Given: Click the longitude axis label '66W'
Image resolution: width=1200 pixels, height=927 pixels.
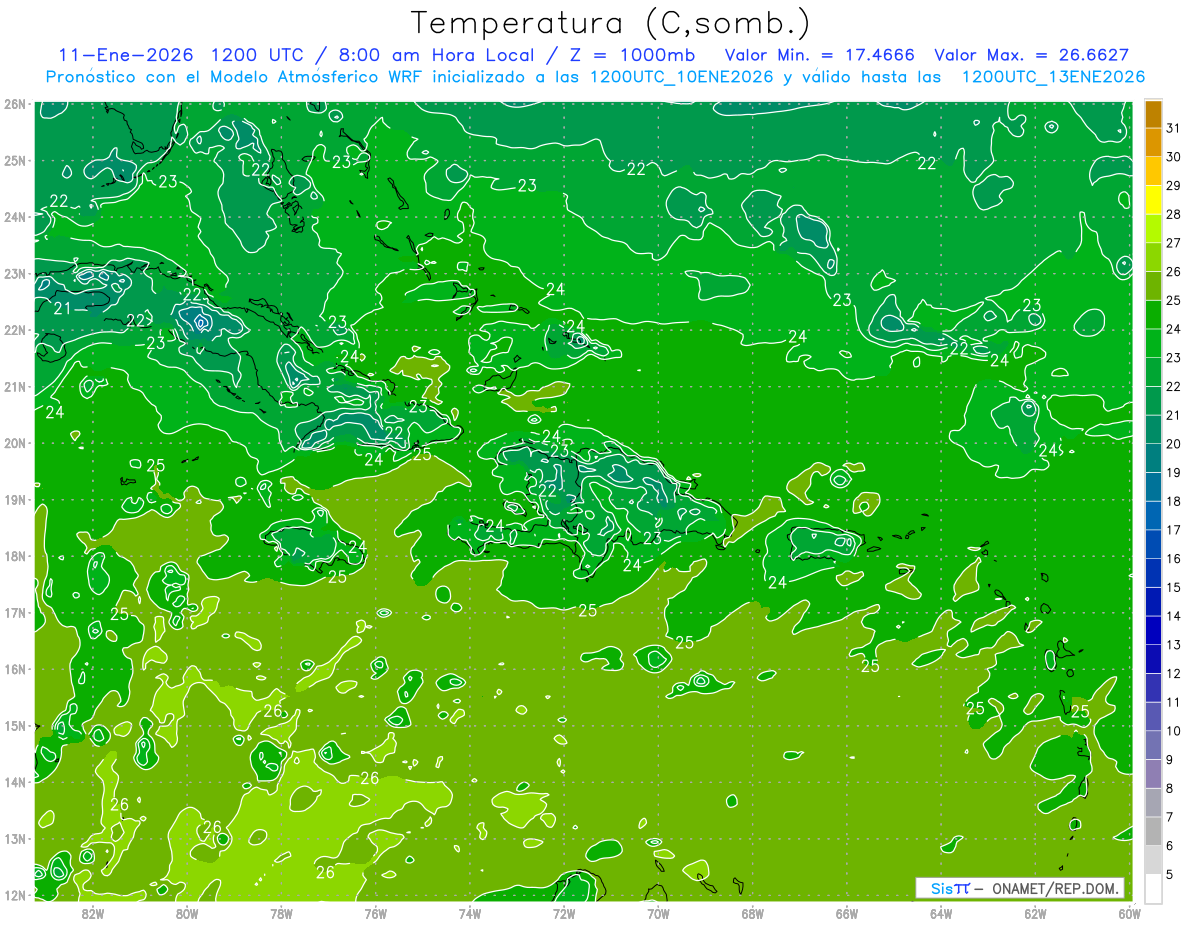Looking at the screenshot, I should tap(847, 913).
